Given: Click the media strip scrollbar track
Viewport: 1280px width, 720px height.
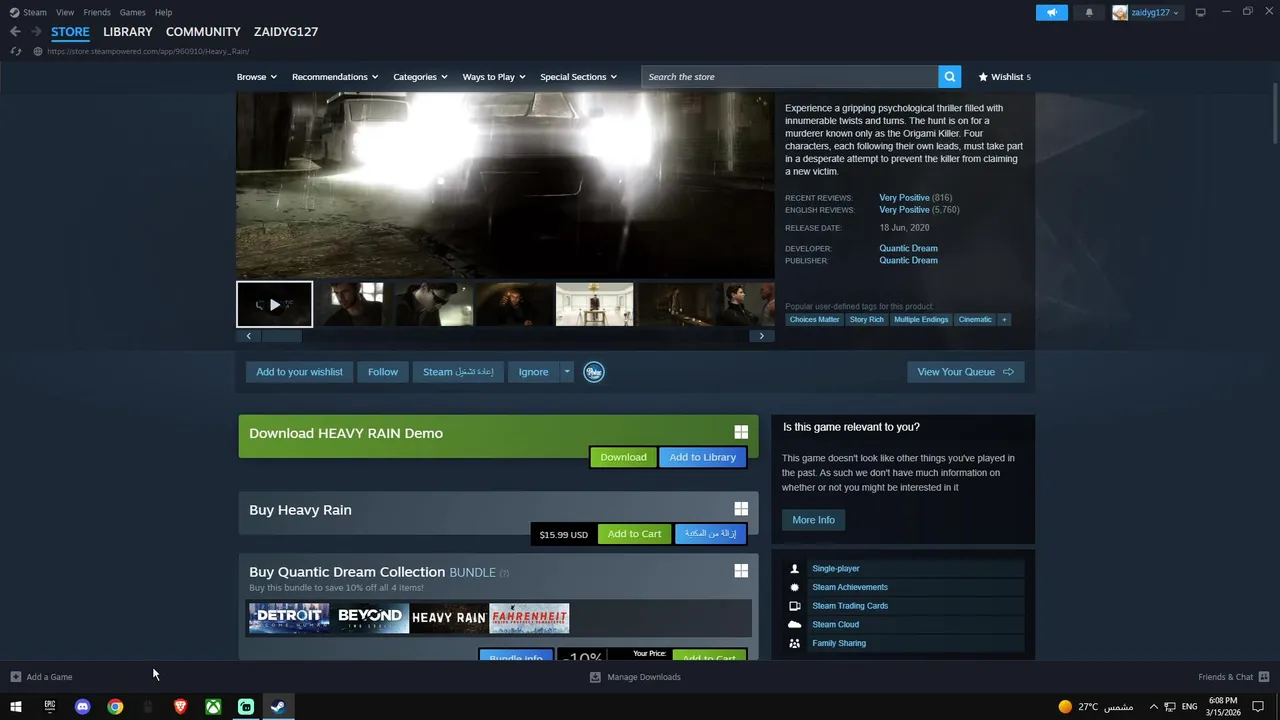Looking at the screenshot, I should click(x=505, y=336).
